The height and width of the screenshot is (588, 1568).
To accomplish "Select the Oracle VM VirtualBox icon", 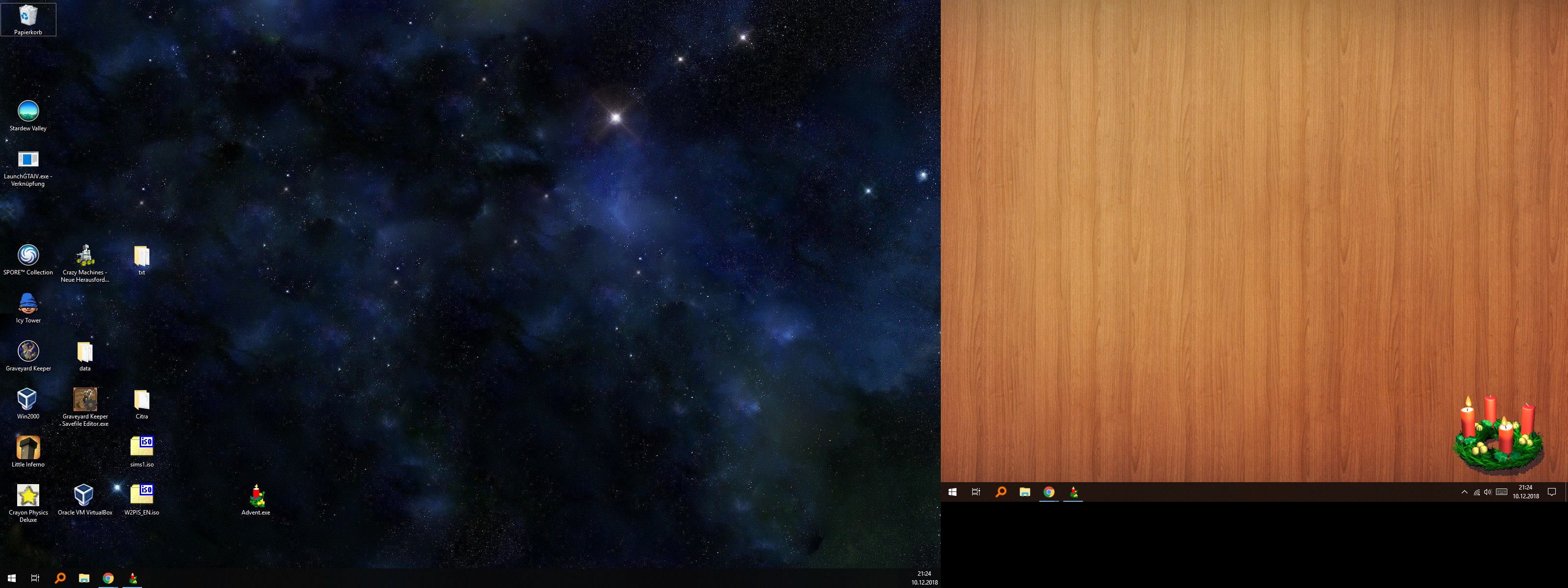I will (x=85, y=496).
